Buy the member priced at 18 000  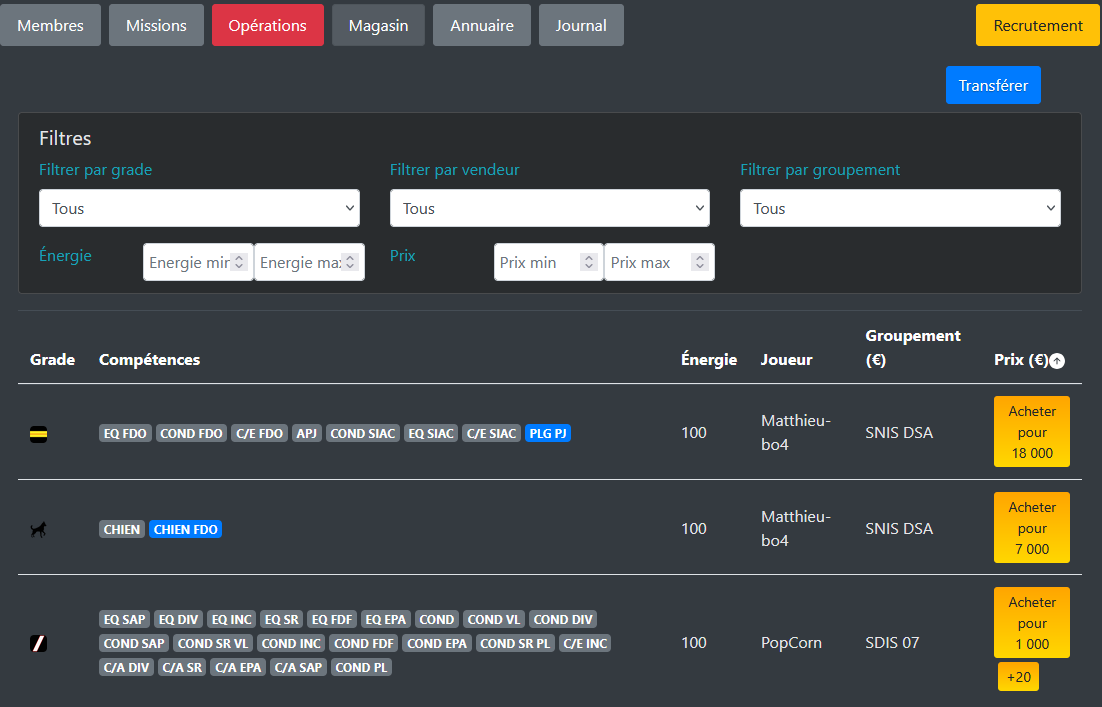pyautogui.click(x=1031, y=432)
